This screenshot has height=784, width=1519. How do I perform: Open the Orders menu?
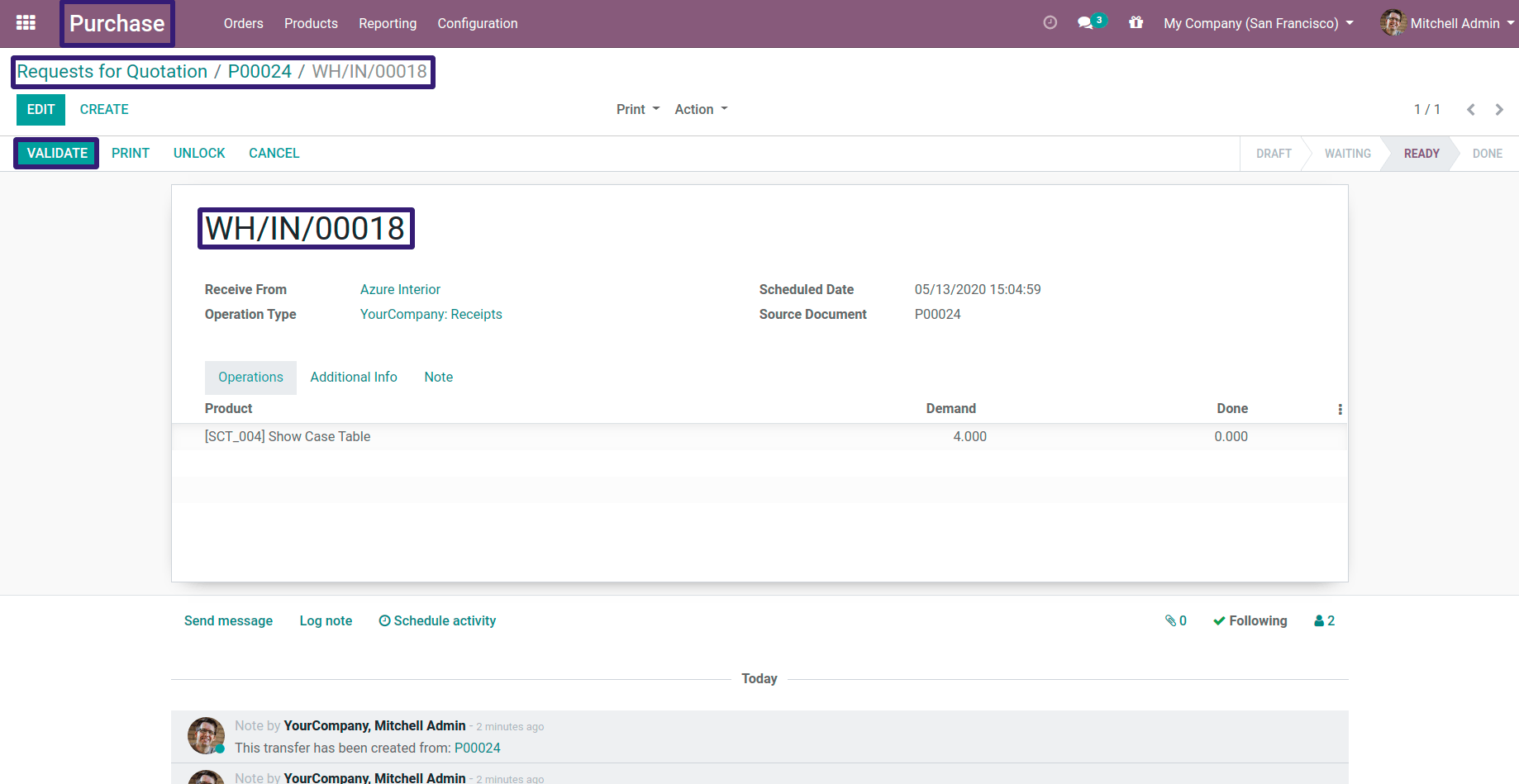[x=243, y=23]
